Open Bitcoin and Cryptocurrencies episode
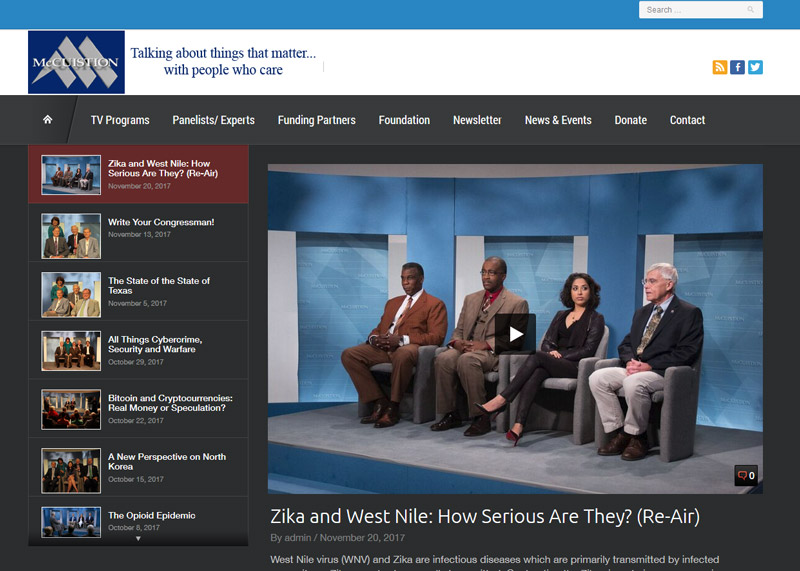The image size is (800, 571). 170,403
